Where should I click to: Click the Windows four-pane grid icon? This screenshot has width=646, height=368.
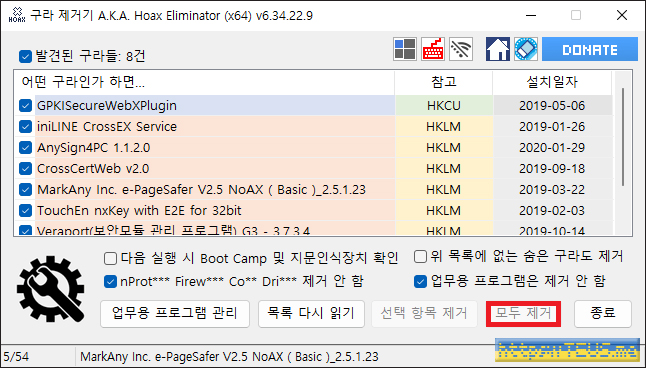pos(405,49)
